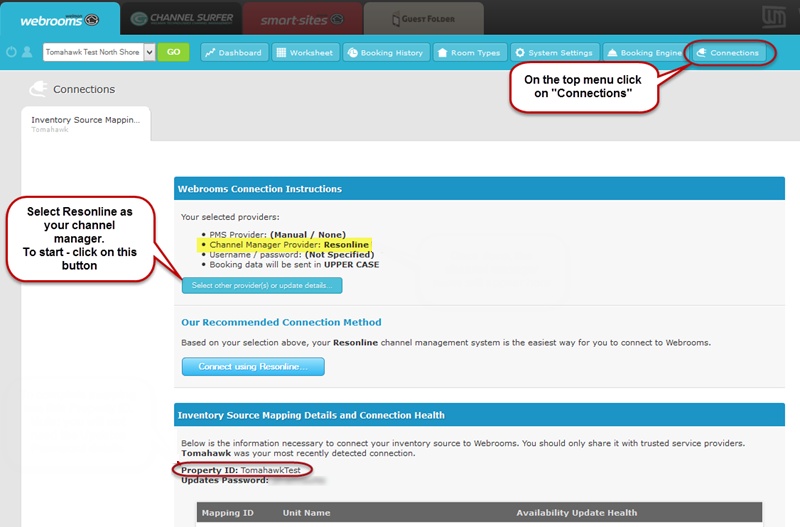Switch to the smart-sites tab

[303, 19]
